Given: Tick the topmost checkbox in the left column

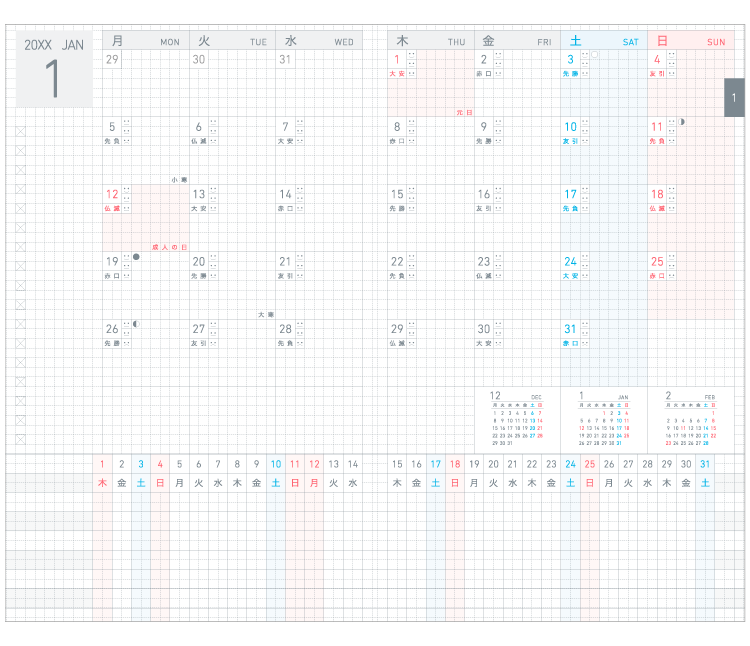Looking at the screenshot, I should (x=21, y=131).
